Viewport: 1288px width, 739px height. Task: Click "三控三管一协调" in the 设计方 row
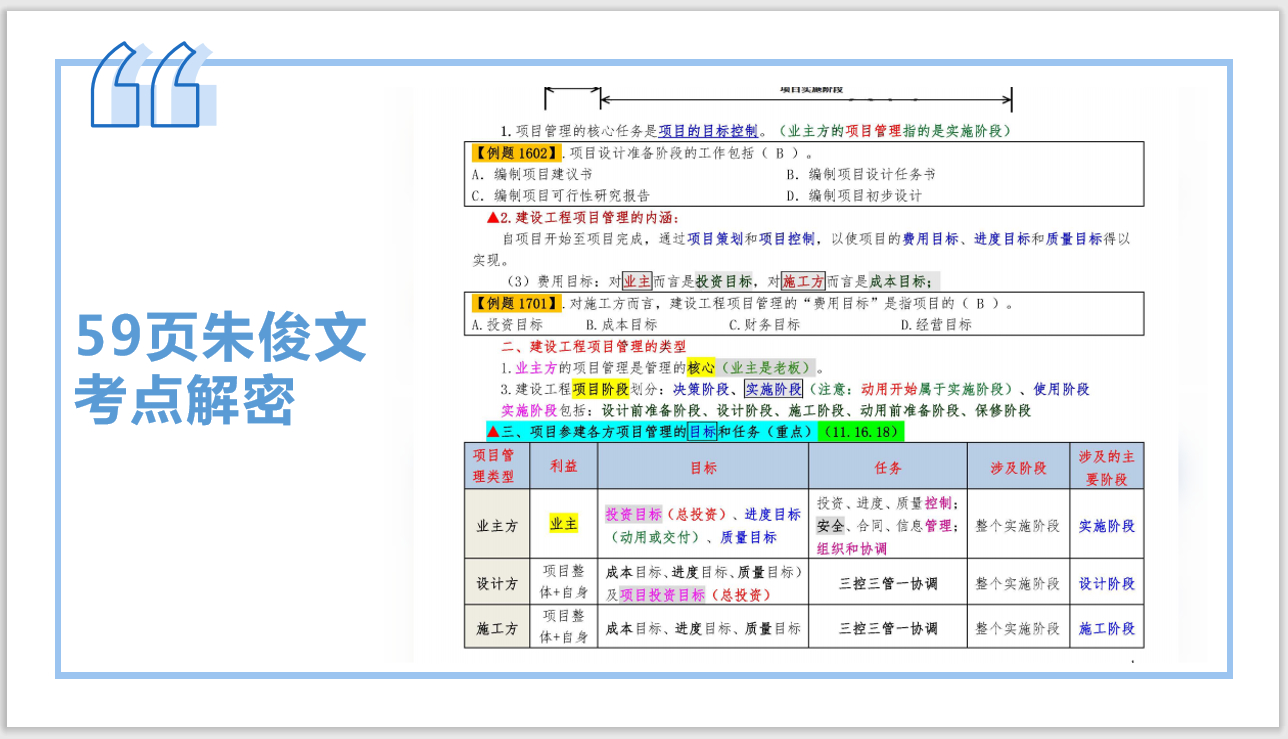tap(888, 583)
